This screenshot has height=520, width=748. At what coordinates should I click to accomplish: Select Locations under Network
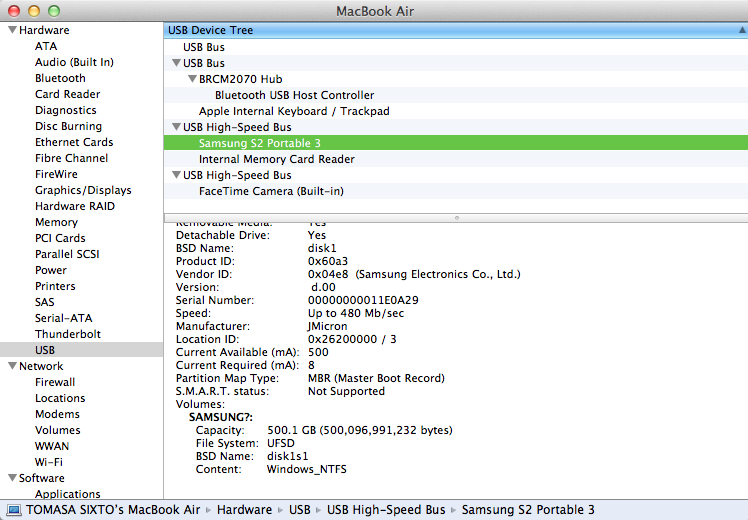click(x=60, y=398)
